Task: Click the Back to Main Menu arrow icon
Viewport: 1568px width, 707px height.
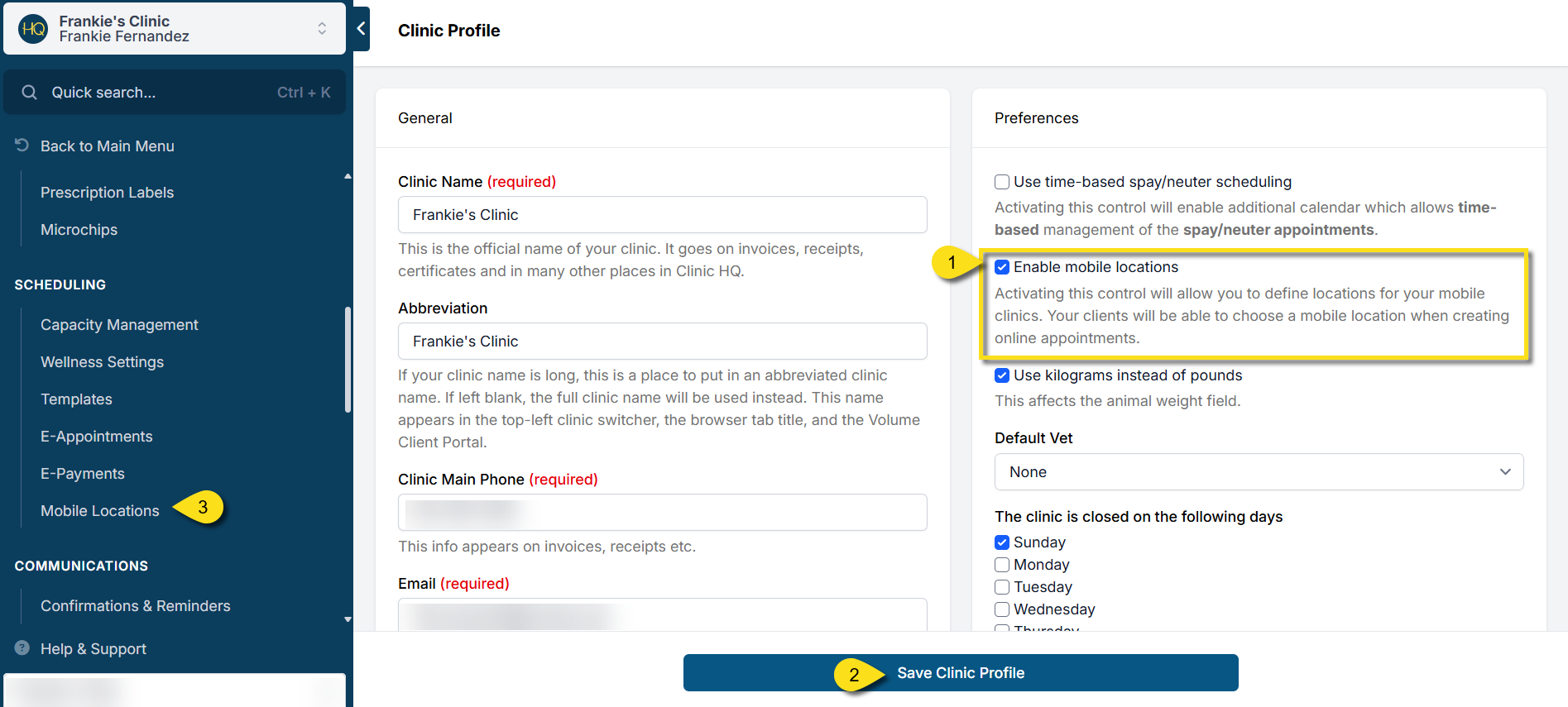Action: (x=22, y=146)
